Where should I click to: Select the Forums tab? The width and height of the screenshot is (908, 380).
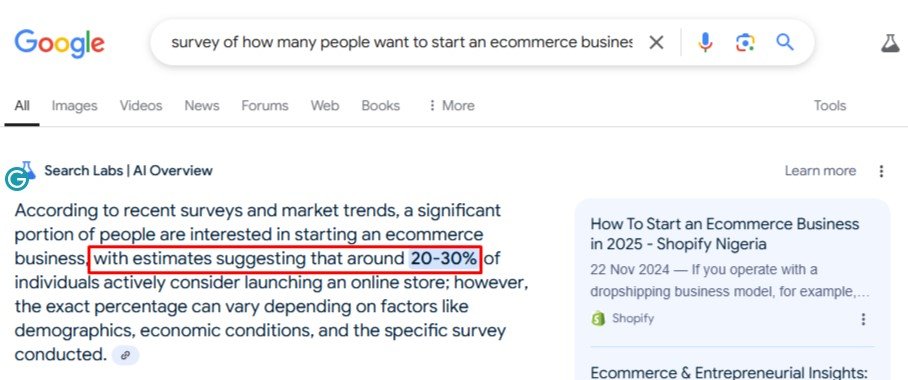tap(265, 105)
